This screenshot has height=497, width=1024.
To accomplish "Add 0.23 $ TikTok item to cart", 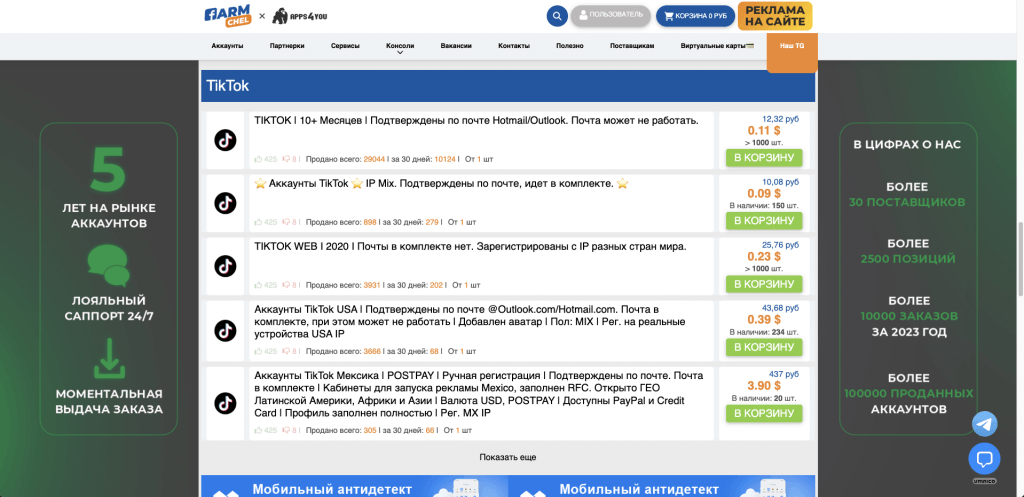I will (763, 284).
